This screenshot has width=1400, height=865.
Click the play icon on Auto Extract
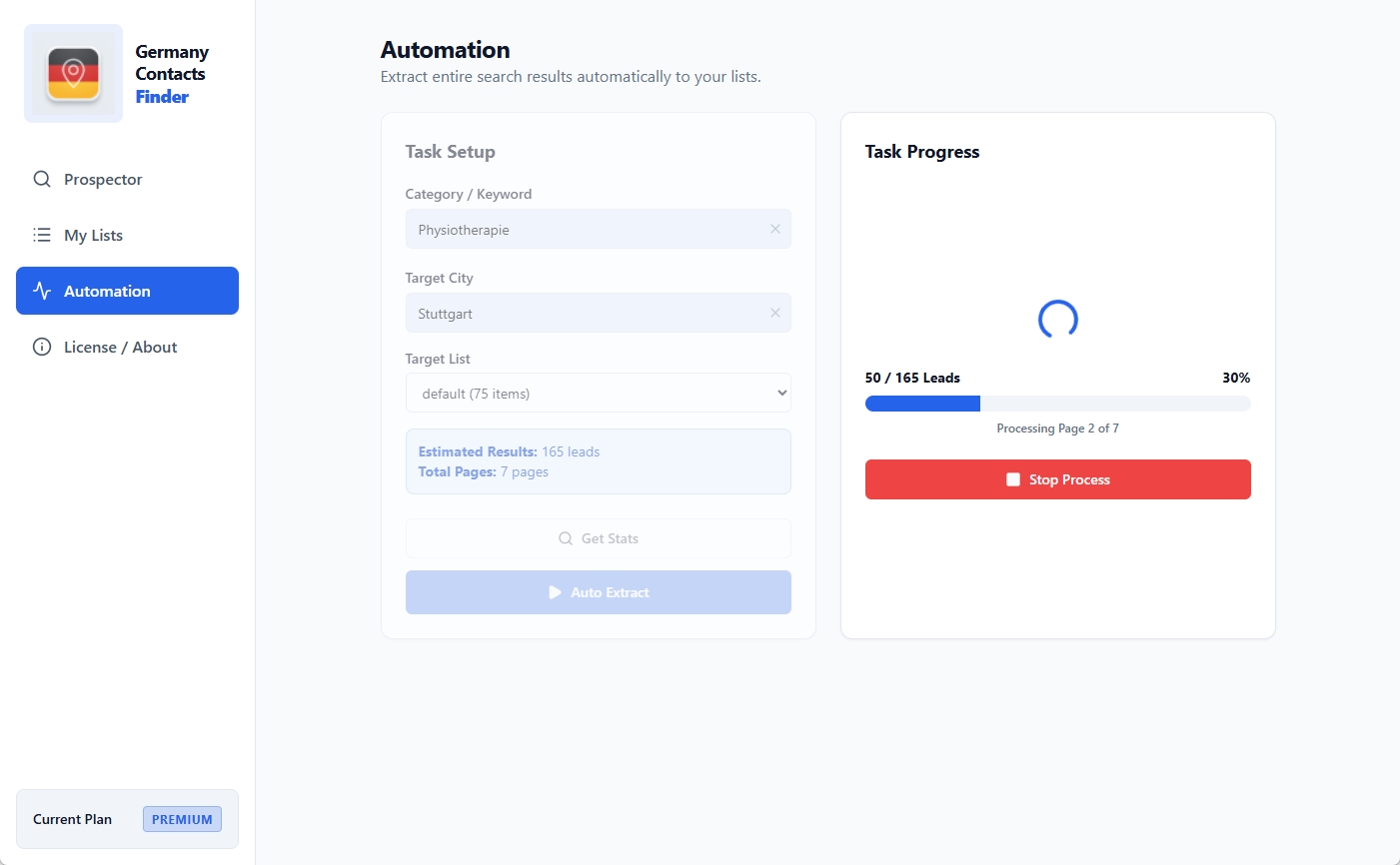556,592
